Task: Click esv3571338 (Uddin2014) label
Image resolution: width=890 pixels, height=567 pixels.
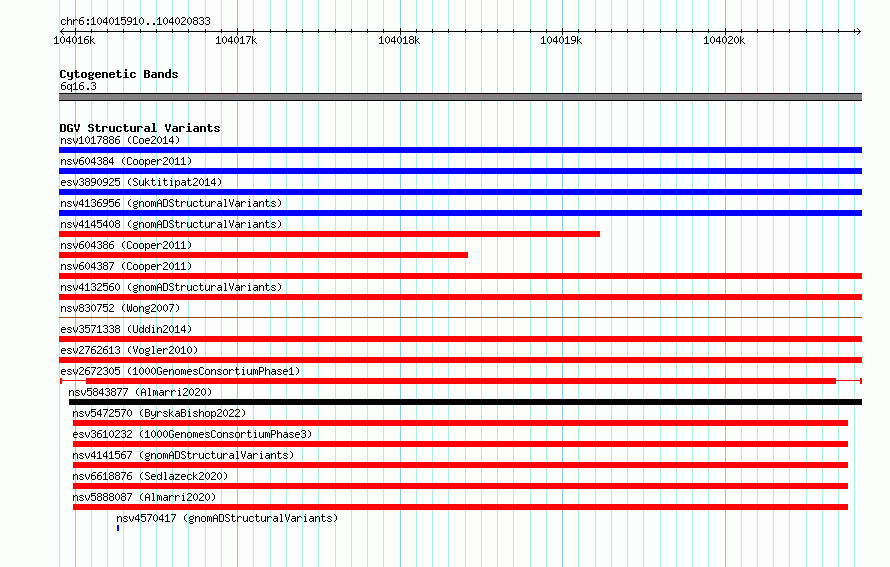Action: click(126, 329)
